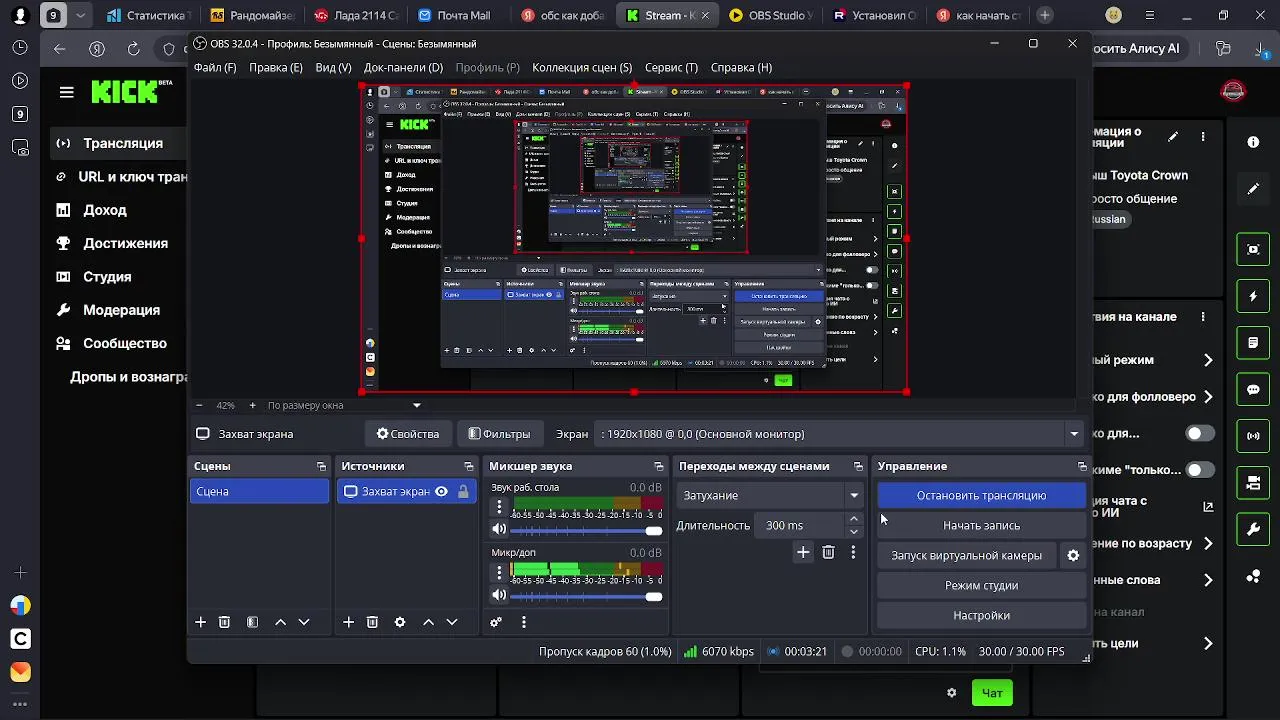Expand the 'ый режим' chevron in Kick
This screenshot has height=720, width=1280.
tap(1208, 360)
